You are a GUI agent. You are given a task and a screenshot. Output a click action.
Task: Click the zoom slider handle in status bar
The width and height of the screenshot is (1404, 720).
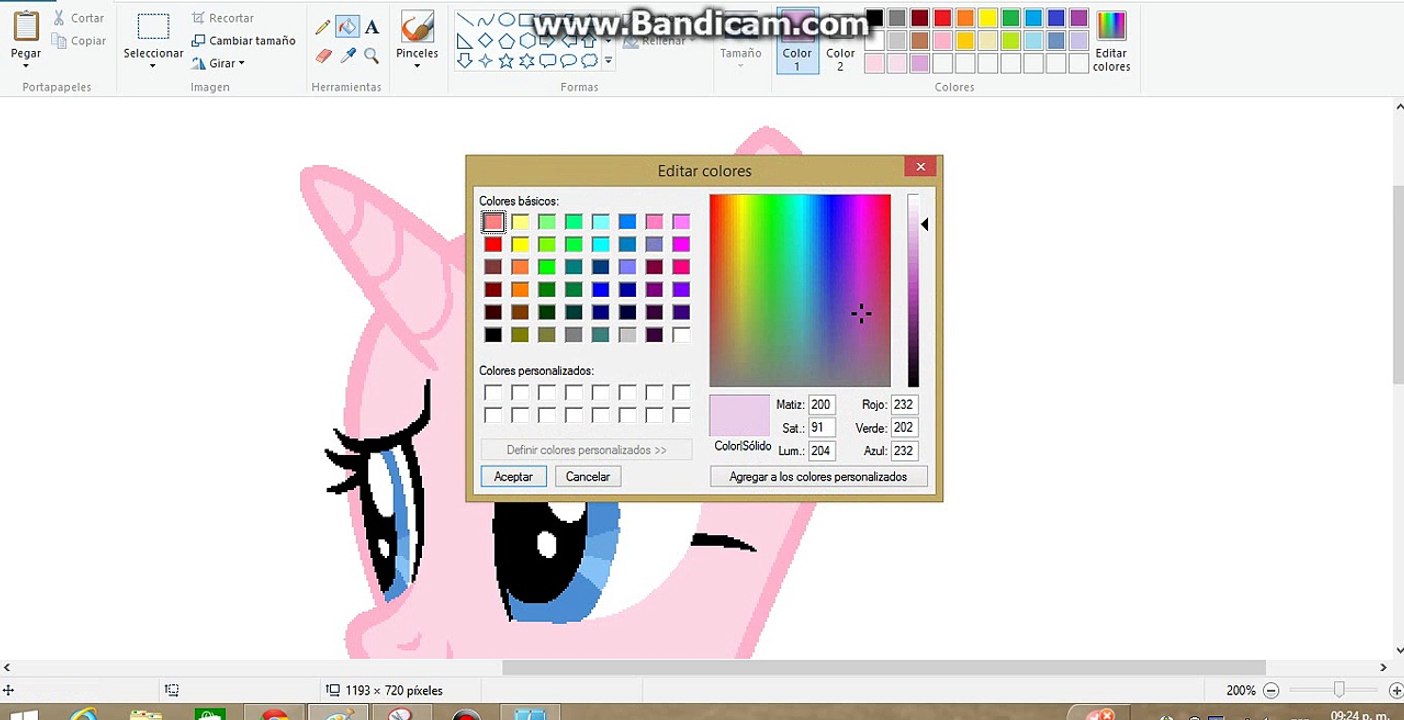pos(1339,690)
